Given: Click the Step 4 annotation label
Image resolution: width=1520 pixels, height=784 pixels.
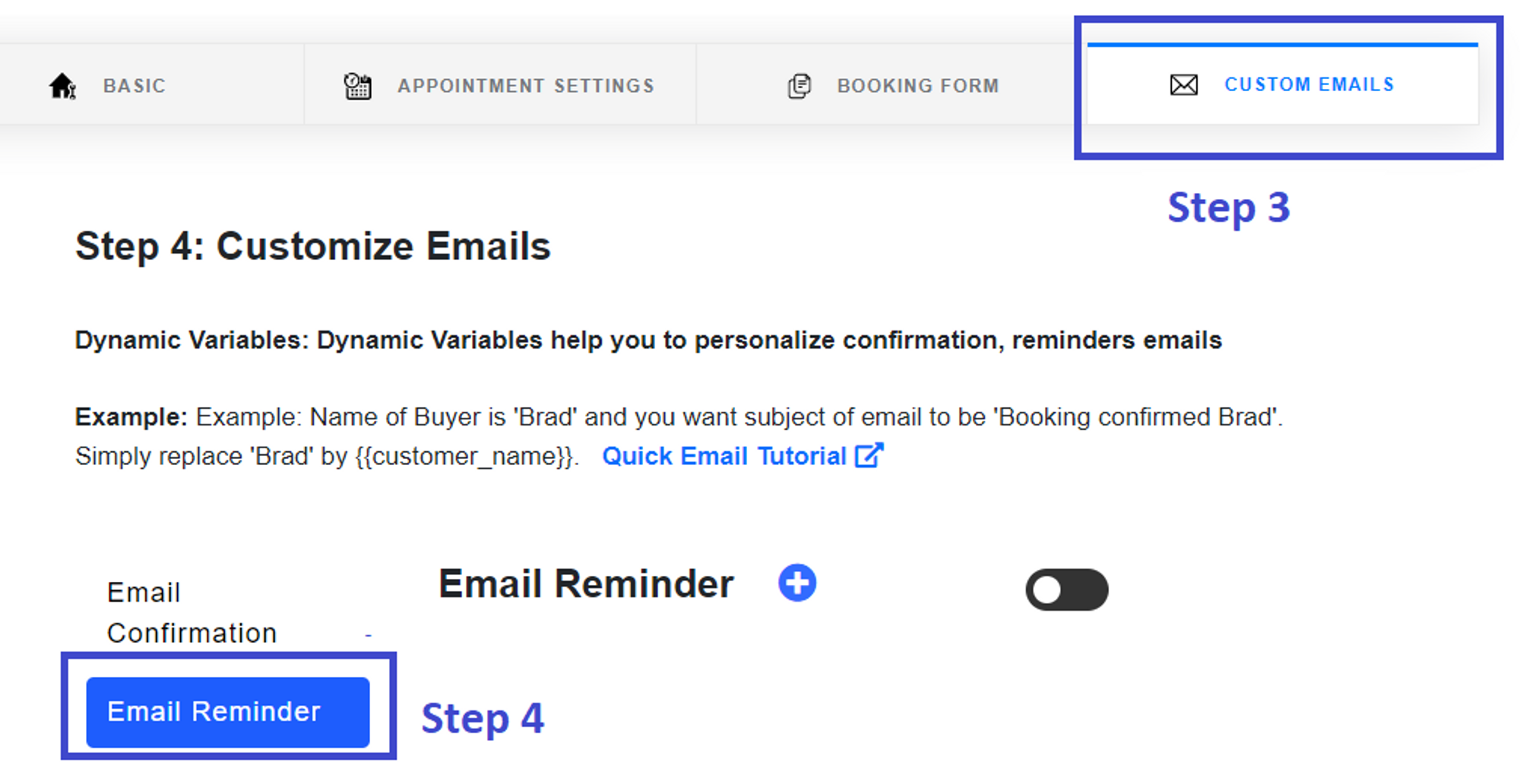Looking at the screenshot, I should click(483, 719).
